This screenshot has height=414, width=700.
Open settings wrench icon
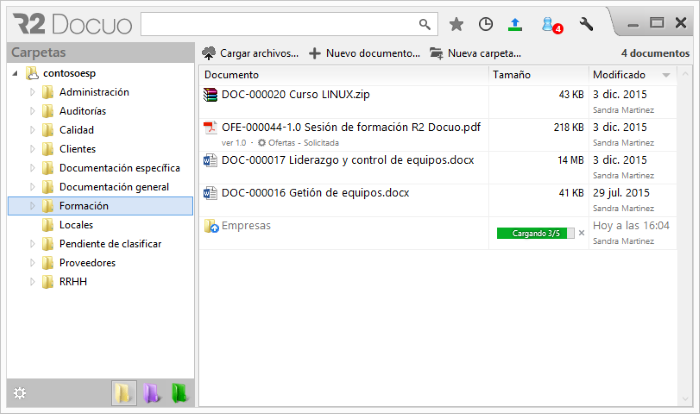586,24
